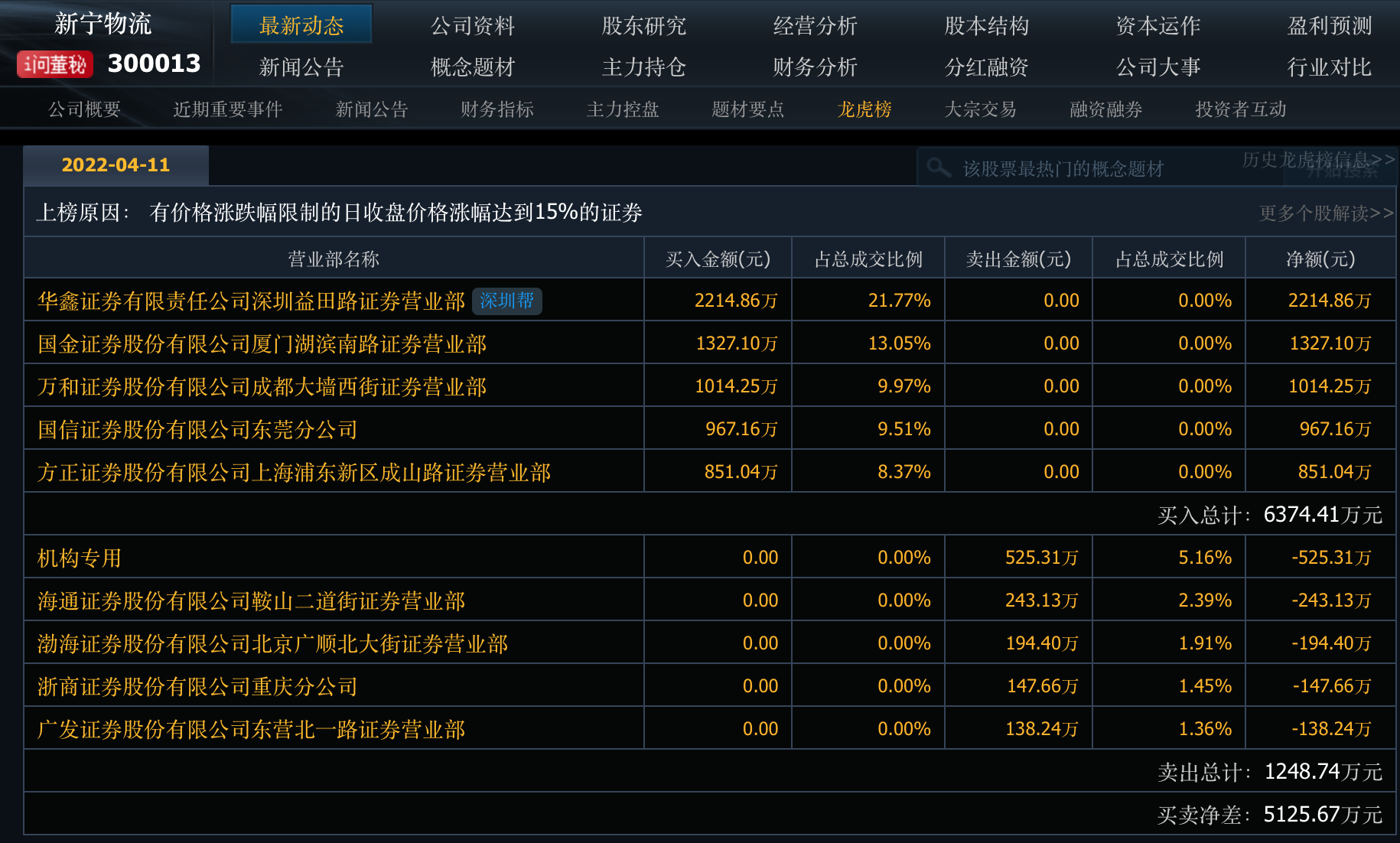Click the 新宁物流 stock name

(x=103, y=24)
